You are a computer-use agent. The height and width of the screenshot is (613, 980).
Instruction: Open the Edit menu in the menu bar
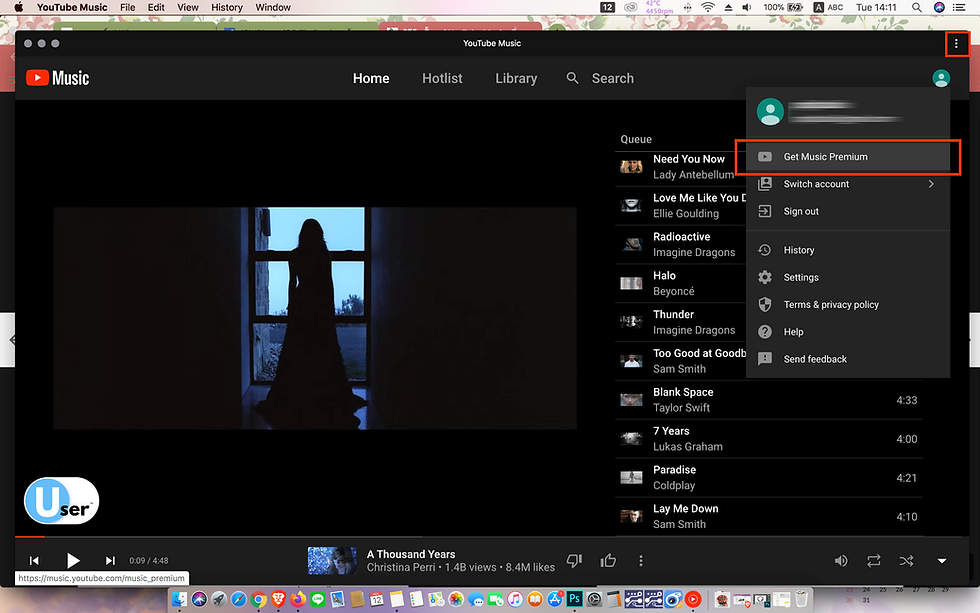(156, 7)
